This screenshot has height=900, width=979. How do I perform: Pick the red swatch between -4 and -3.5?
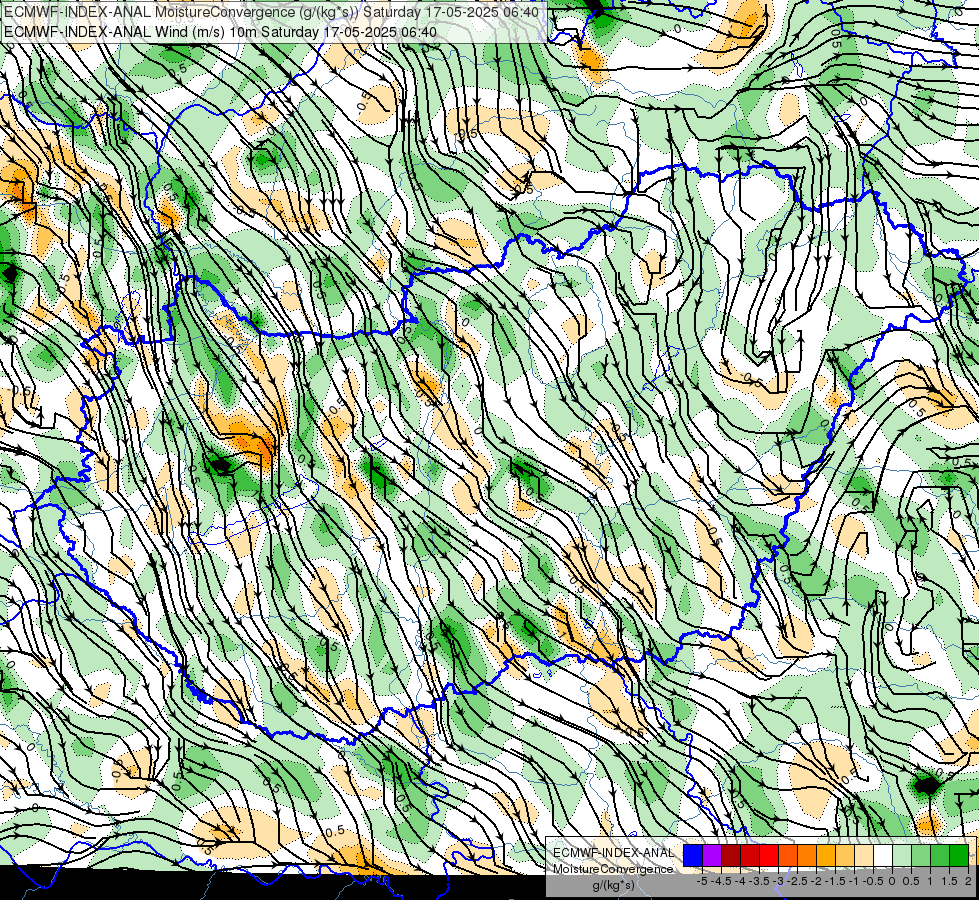click(750, 856)
